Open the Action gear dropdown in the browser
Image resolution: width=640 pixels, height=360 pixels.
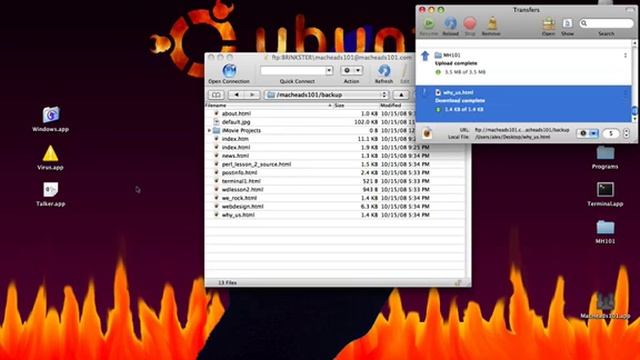(x=351, y=71)
